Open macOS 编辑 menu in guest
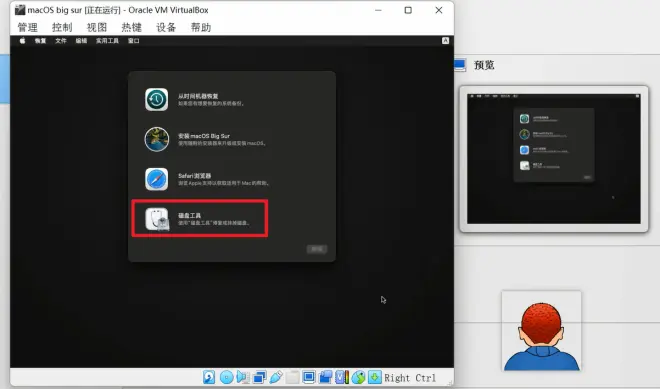 (x=81, y=41)
